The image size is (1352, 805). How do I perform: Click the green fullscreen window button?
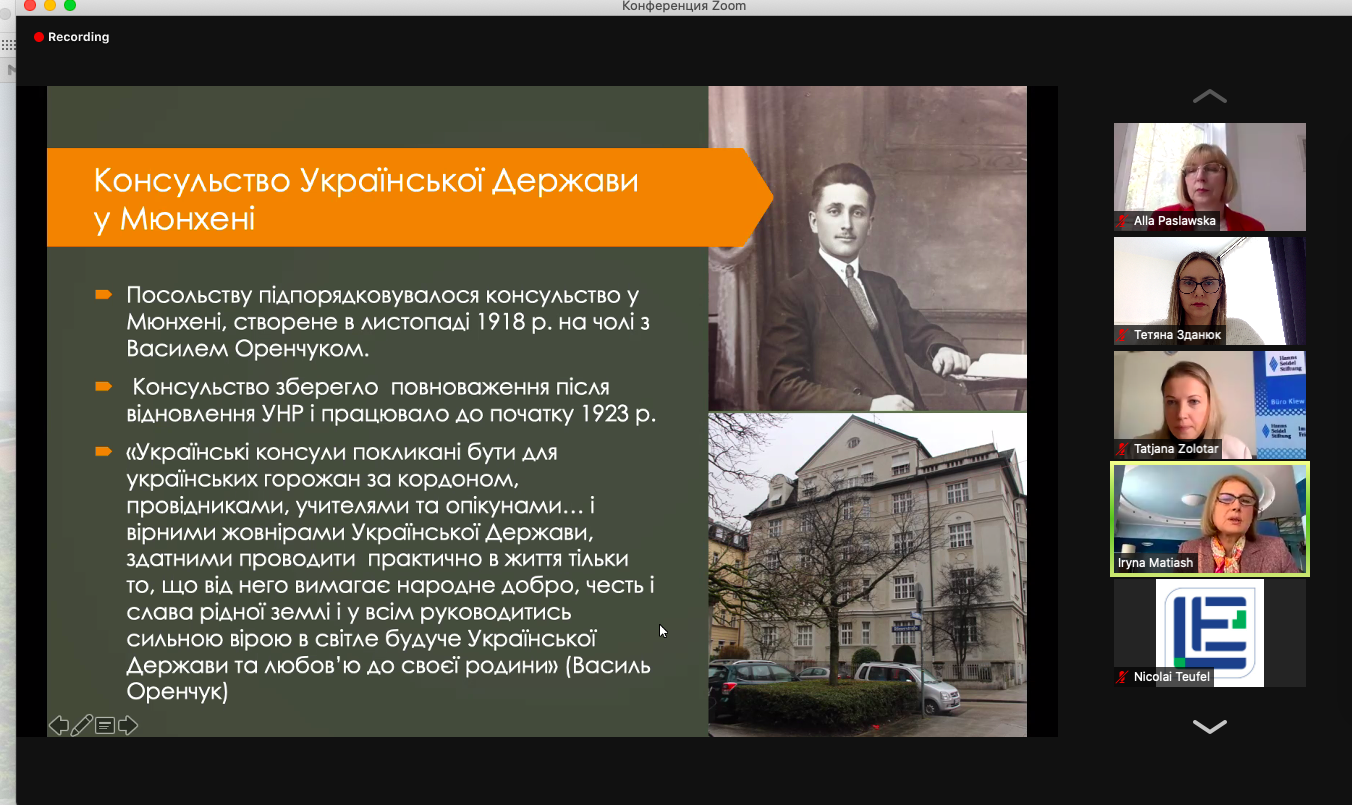coord(70,6)
